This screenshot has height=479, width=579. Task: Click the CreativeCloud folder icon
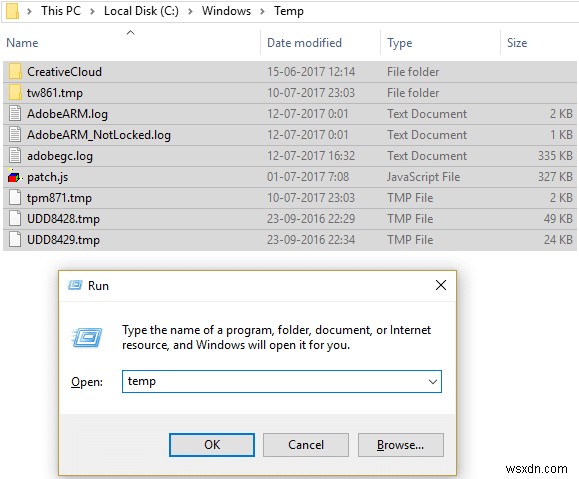click(x=15, y=72)
